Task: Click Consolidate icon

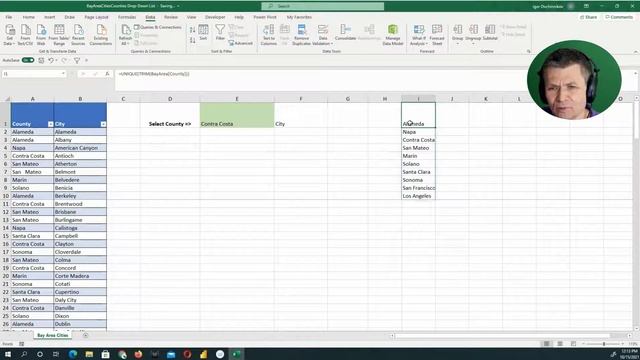Action: pos(345,33)
